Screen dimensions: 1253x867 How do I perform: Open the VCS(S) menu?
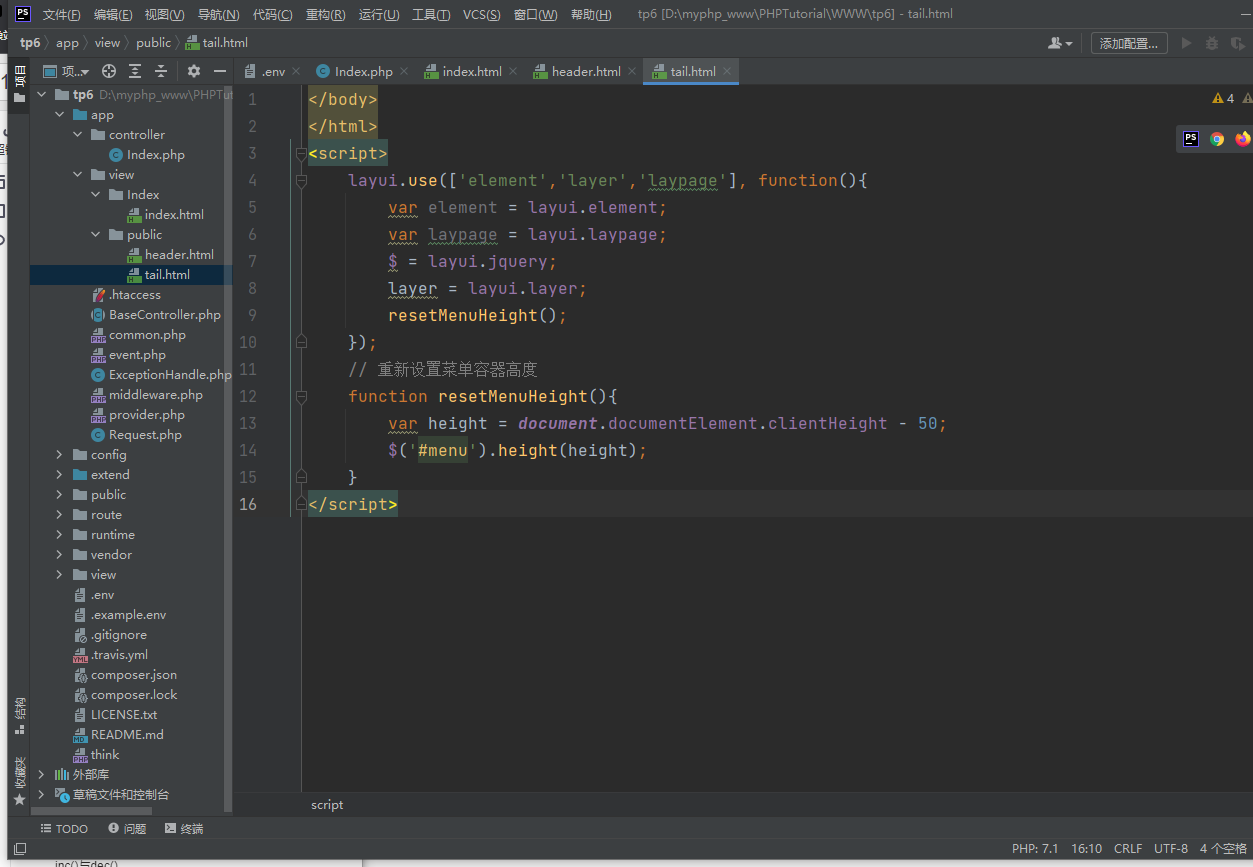coord(483,14)
